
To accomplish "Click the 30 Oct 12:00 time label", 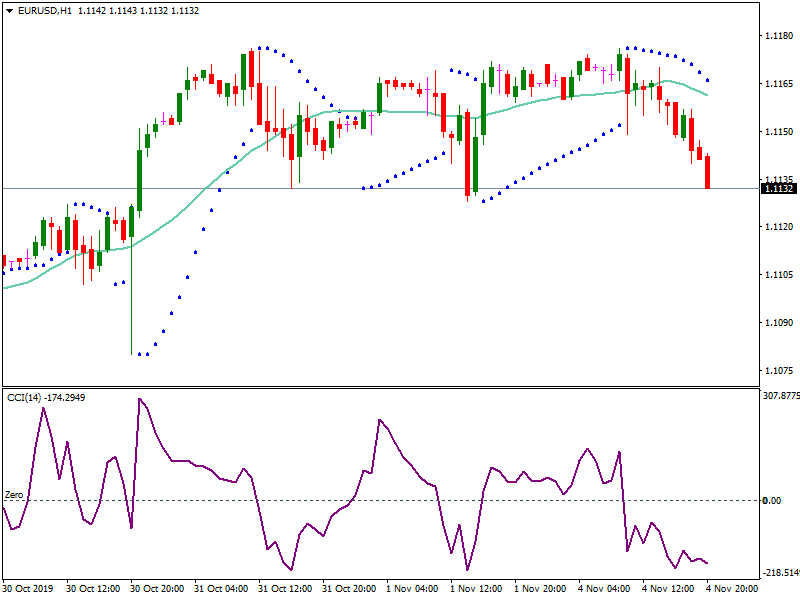I will coord(93,589).
